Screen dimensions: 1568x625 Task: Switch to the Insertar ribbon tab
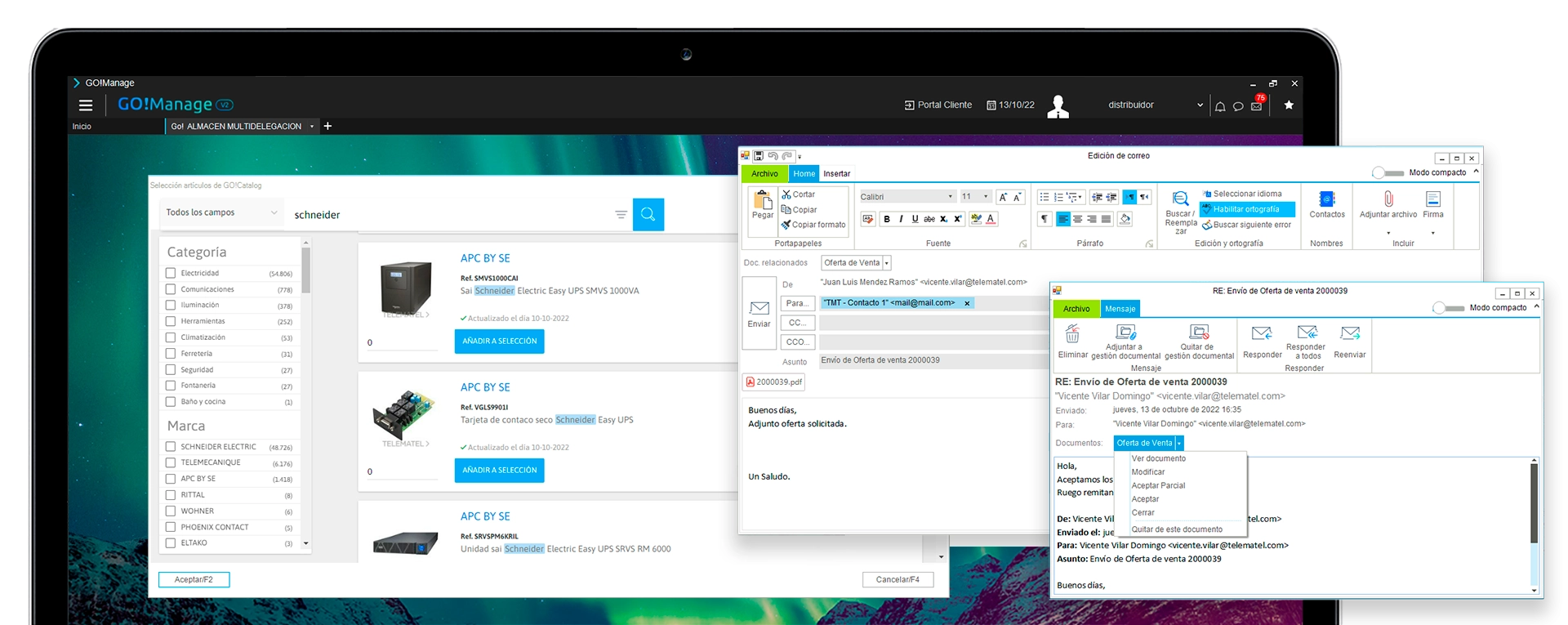coord(836,174)
